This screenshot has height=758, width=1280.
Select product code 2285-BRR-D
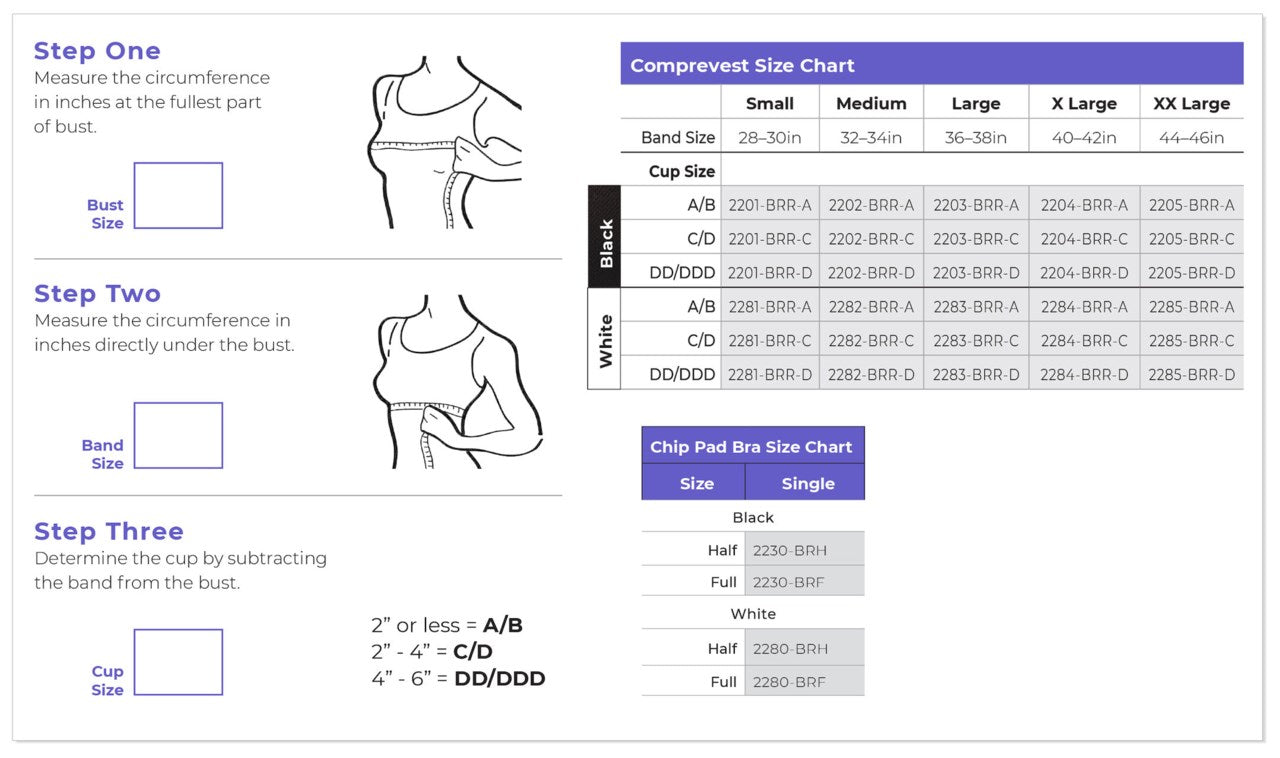pos(1191,375)
